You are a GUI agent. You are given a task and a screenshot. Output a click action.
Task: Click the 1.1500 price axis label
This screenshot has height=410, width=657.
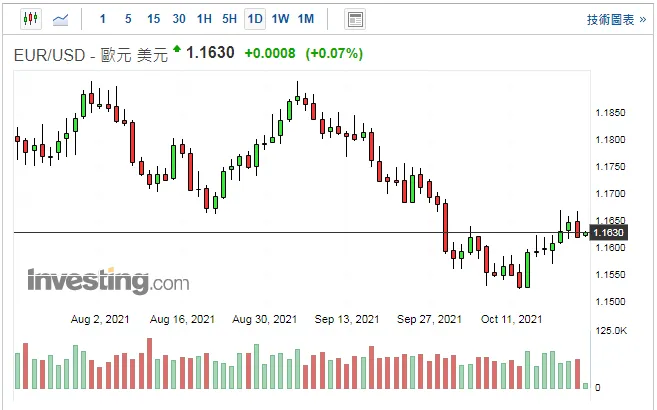point(610,302)
